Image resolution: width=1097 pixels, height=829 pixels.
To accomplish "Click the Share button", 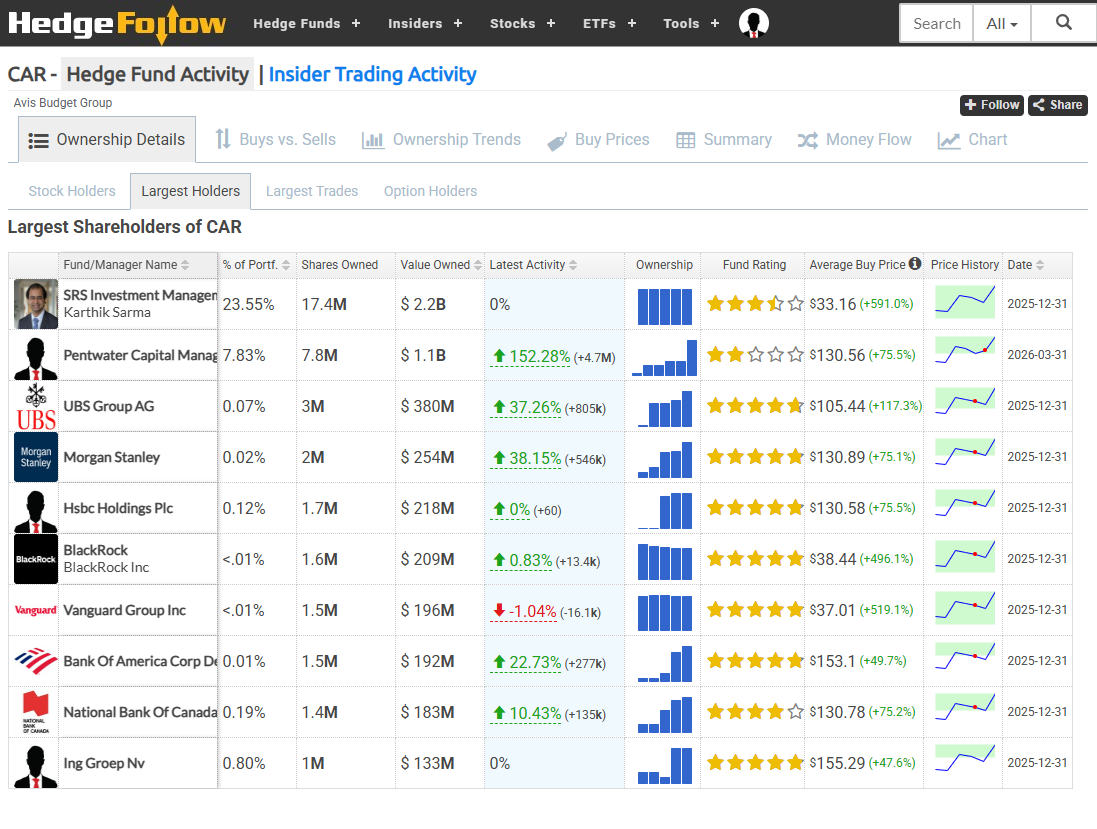I will coord(1057,105).
